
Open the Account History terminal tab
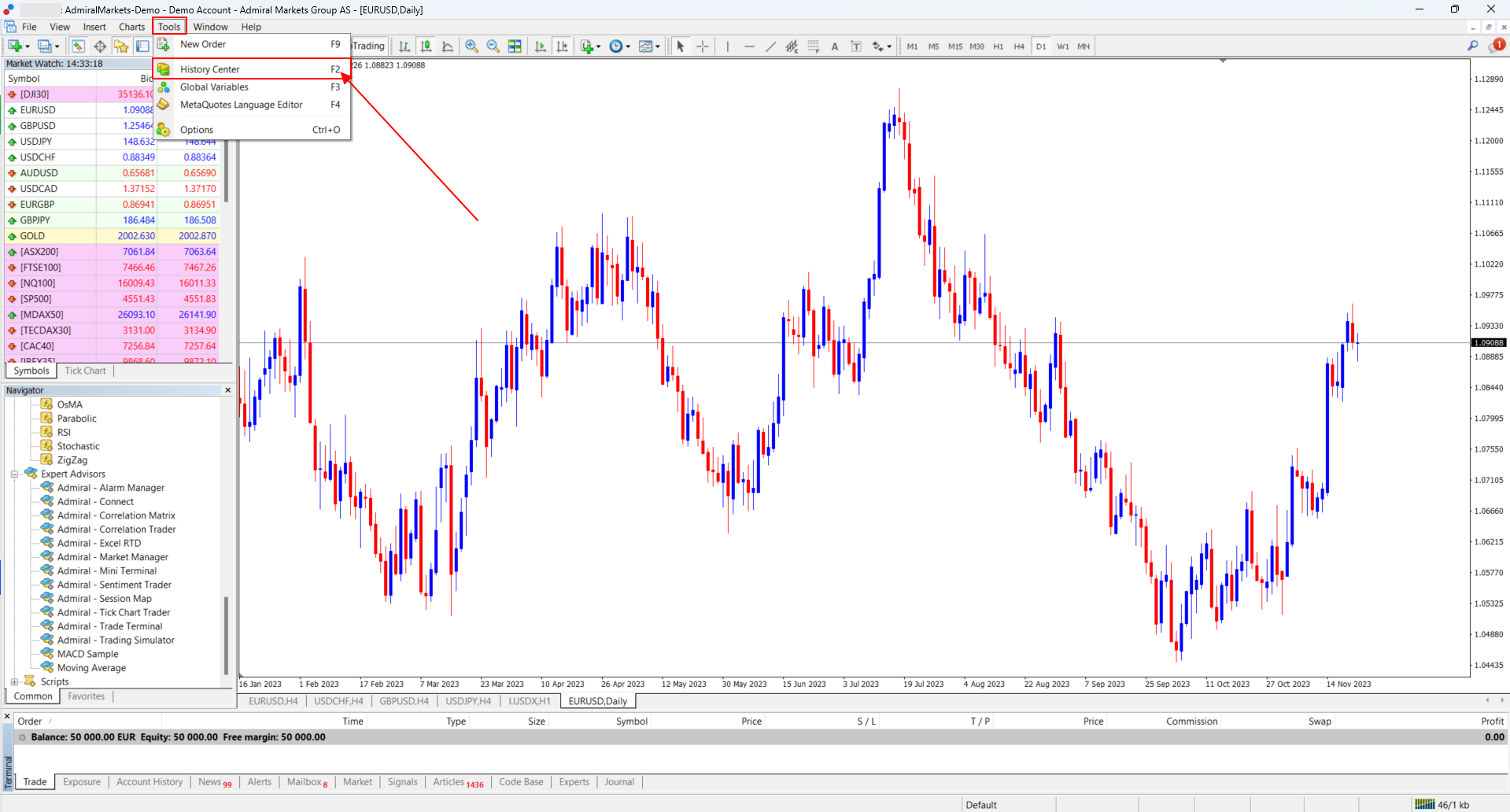[x=150, y=783]
